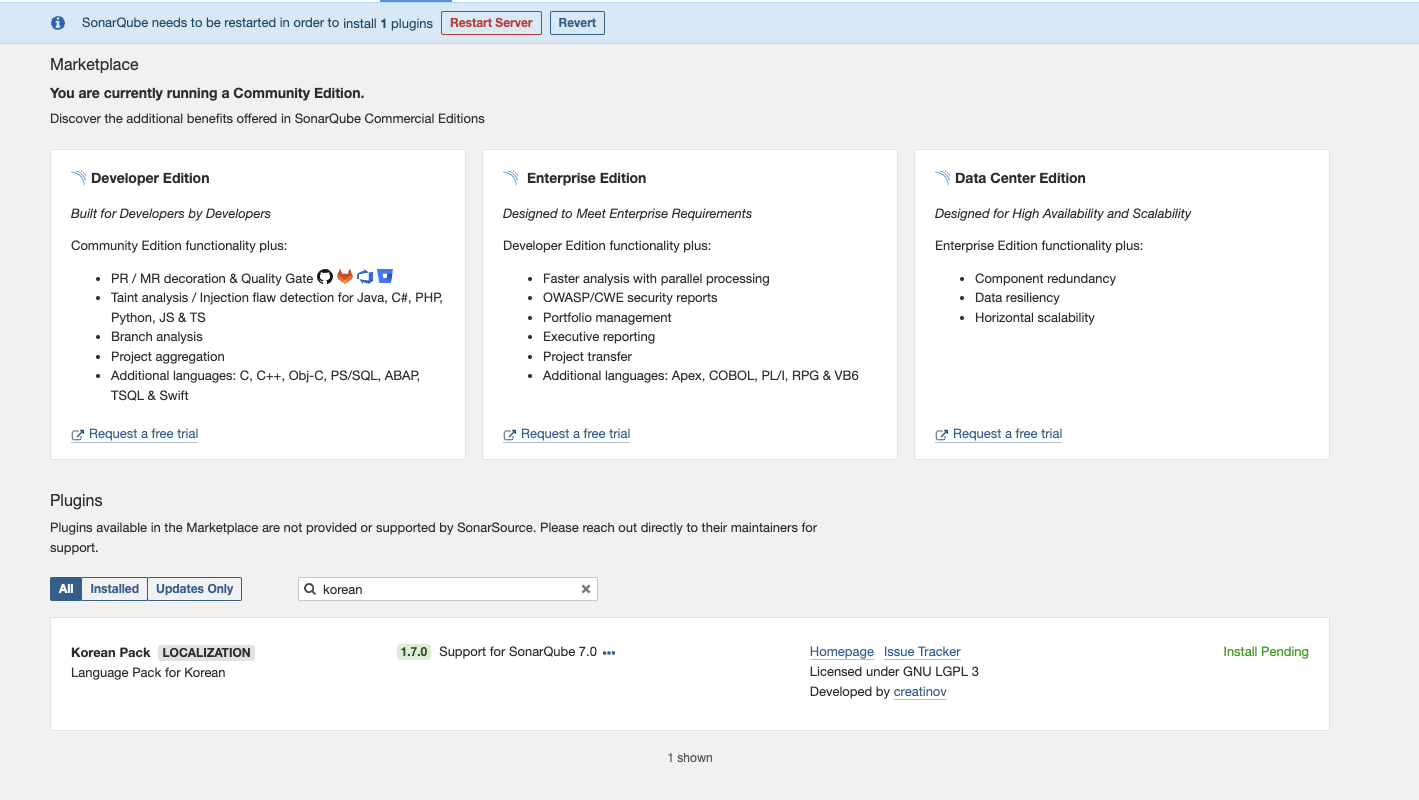Click the SonarQube logo beside Developer Edition

[79, 178]
